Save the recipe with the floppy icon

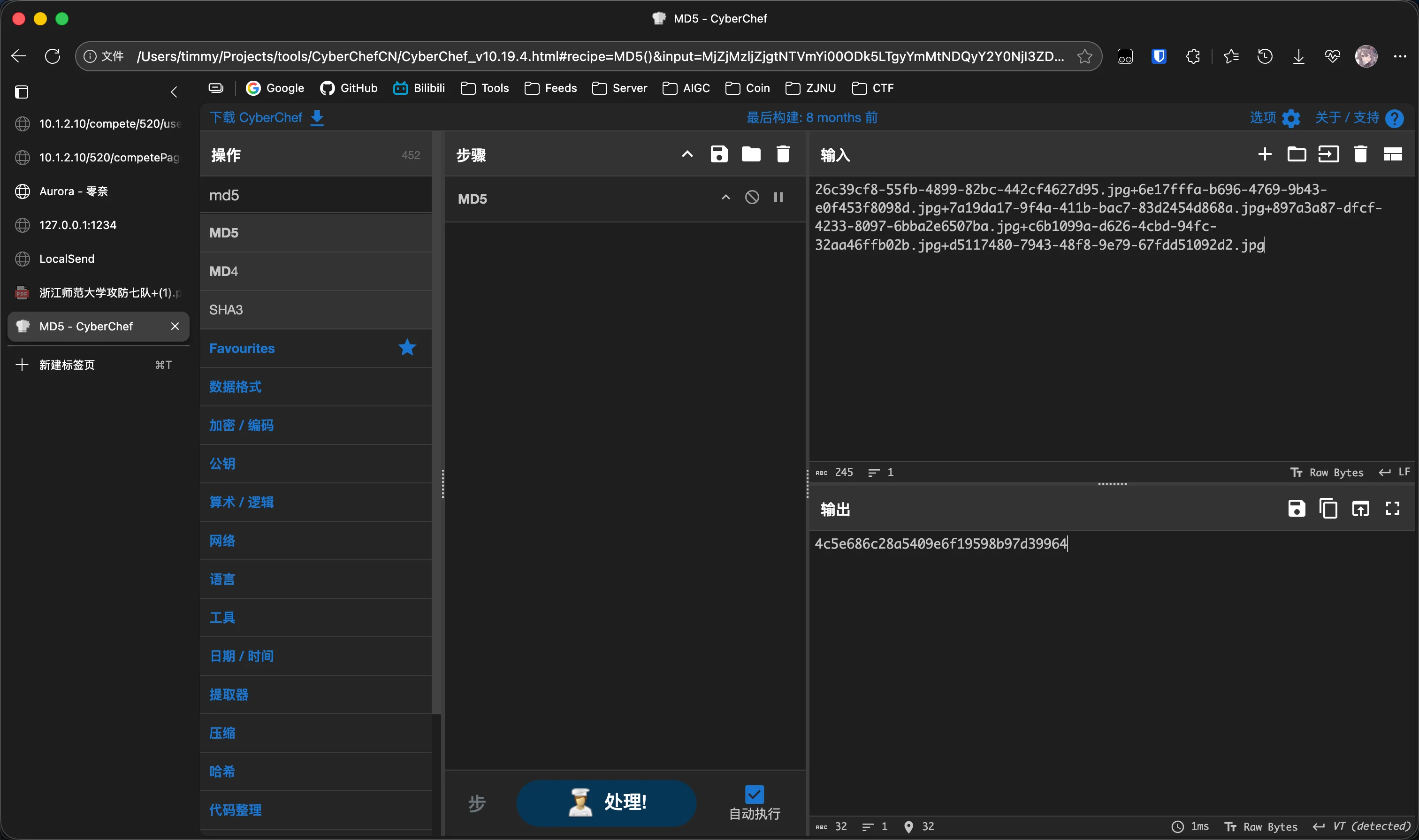719,154
